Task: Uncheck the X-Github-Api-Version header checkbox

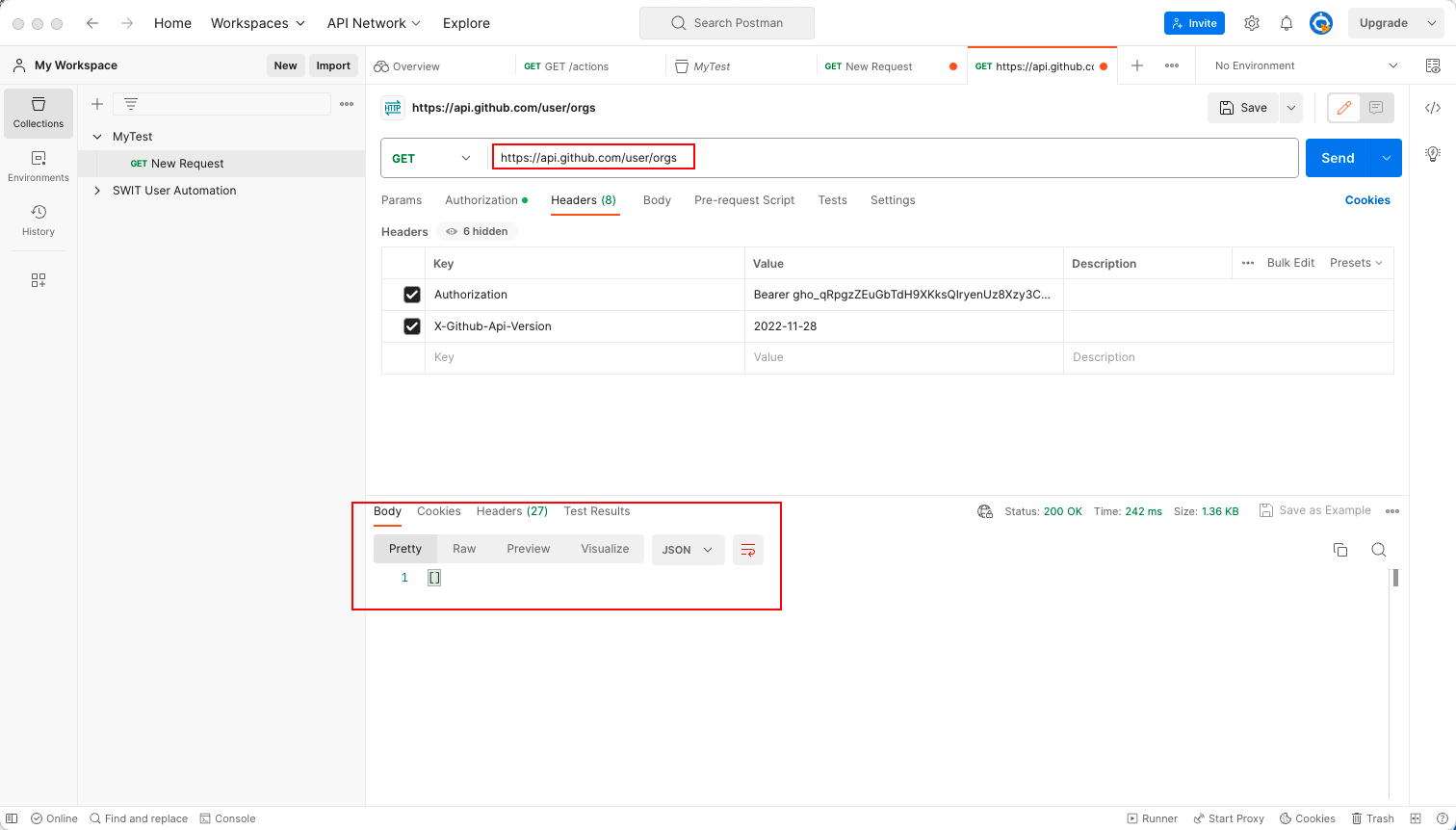Action: pyautogui.click(x=412, y=326)
